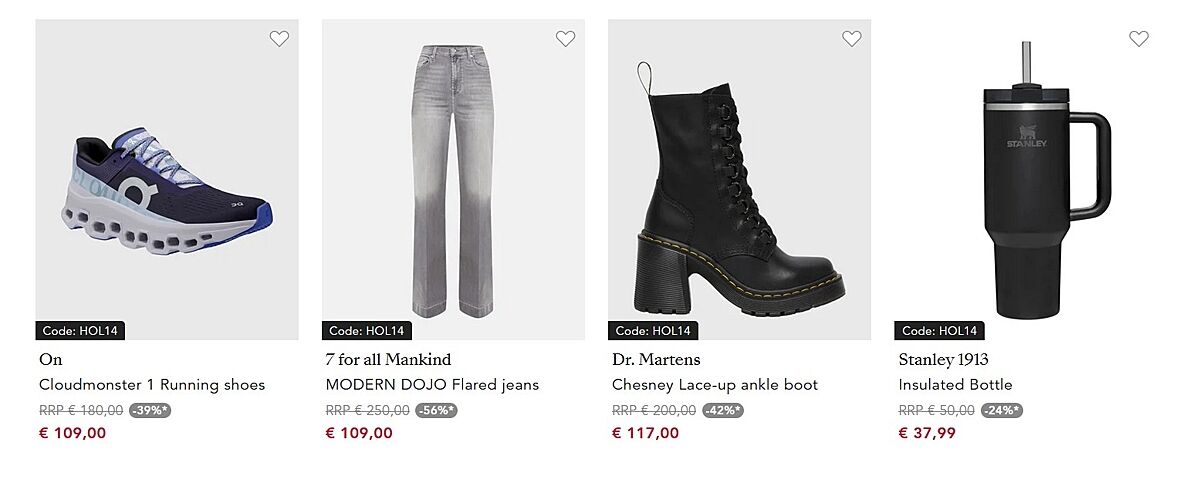Click heart icon on Dr. Martens boot

[852, 39]
